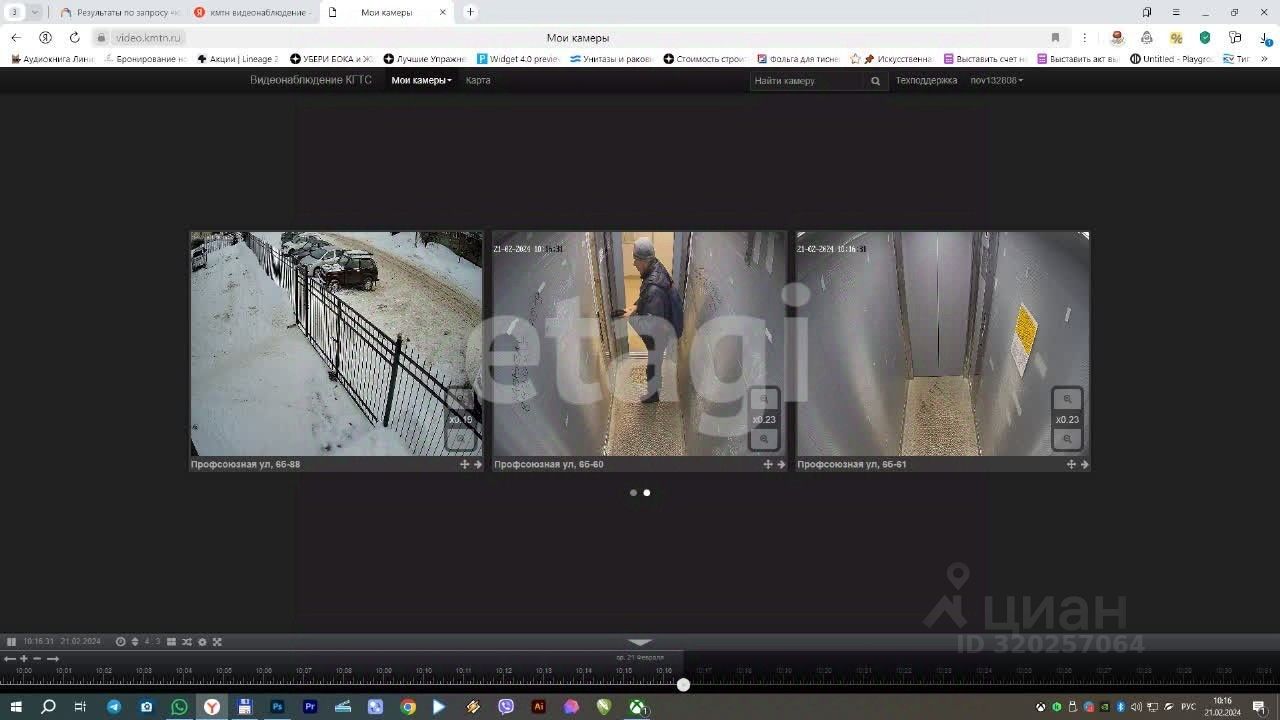The width and height of the screenshot is (1280, 720).
Task: Open the Карта menu item
Action: 478,80
